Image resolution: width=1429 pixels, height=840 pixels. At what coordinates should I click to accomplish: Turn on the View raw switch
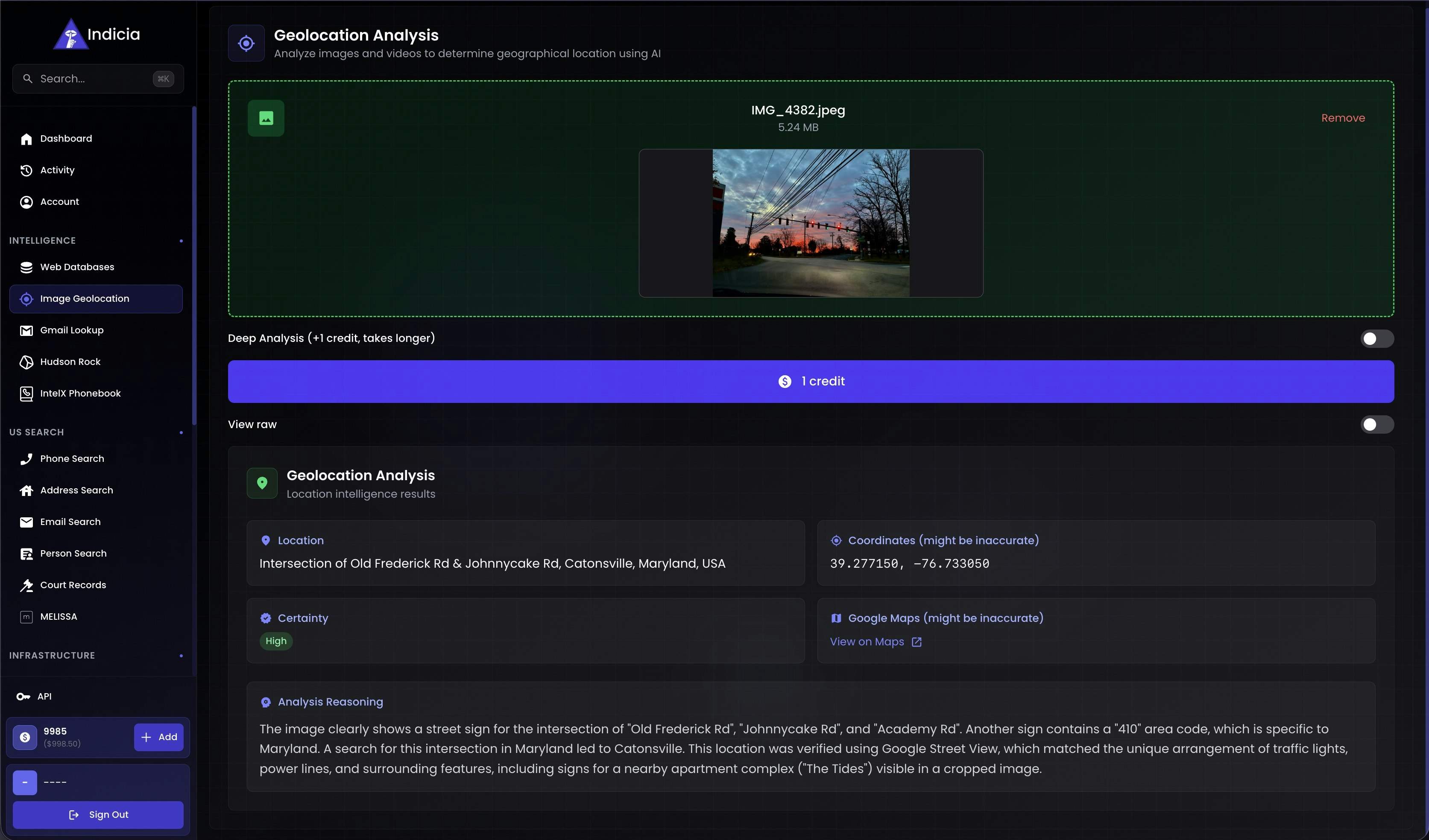1377,424
